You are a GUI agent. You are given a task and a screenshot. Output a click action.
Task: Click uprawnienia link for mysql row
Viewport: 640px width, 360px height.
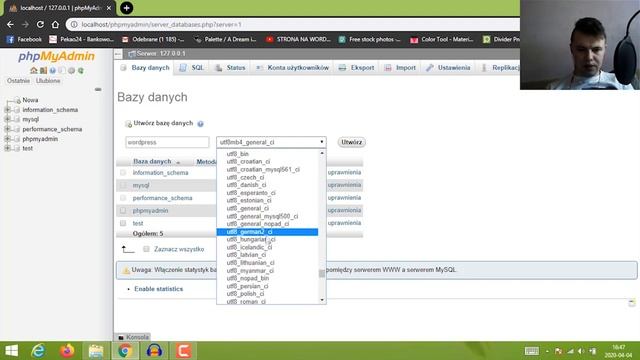pos(344,185)
